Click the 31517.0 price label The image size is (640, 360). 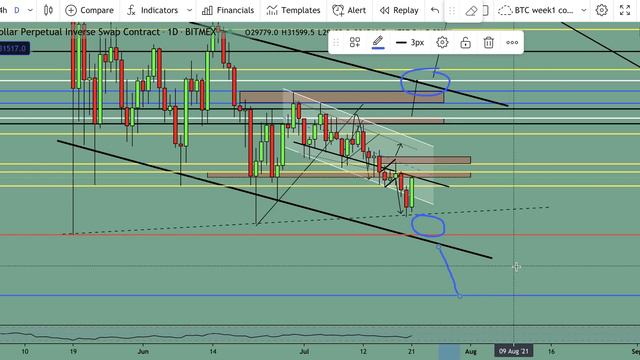pos(14,49)
